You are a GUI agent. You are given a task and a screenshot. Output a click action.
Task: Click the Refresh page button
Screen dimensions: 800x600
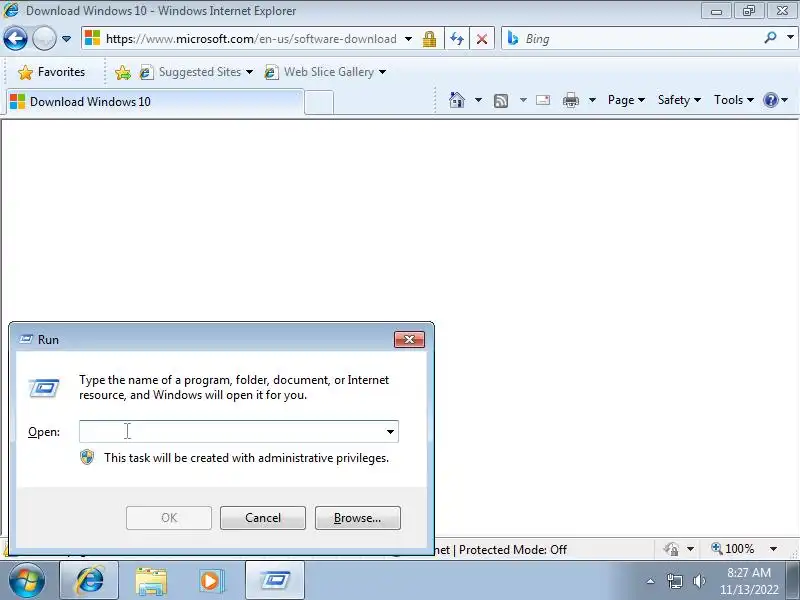pyautogui.click(x=457, y=39)
